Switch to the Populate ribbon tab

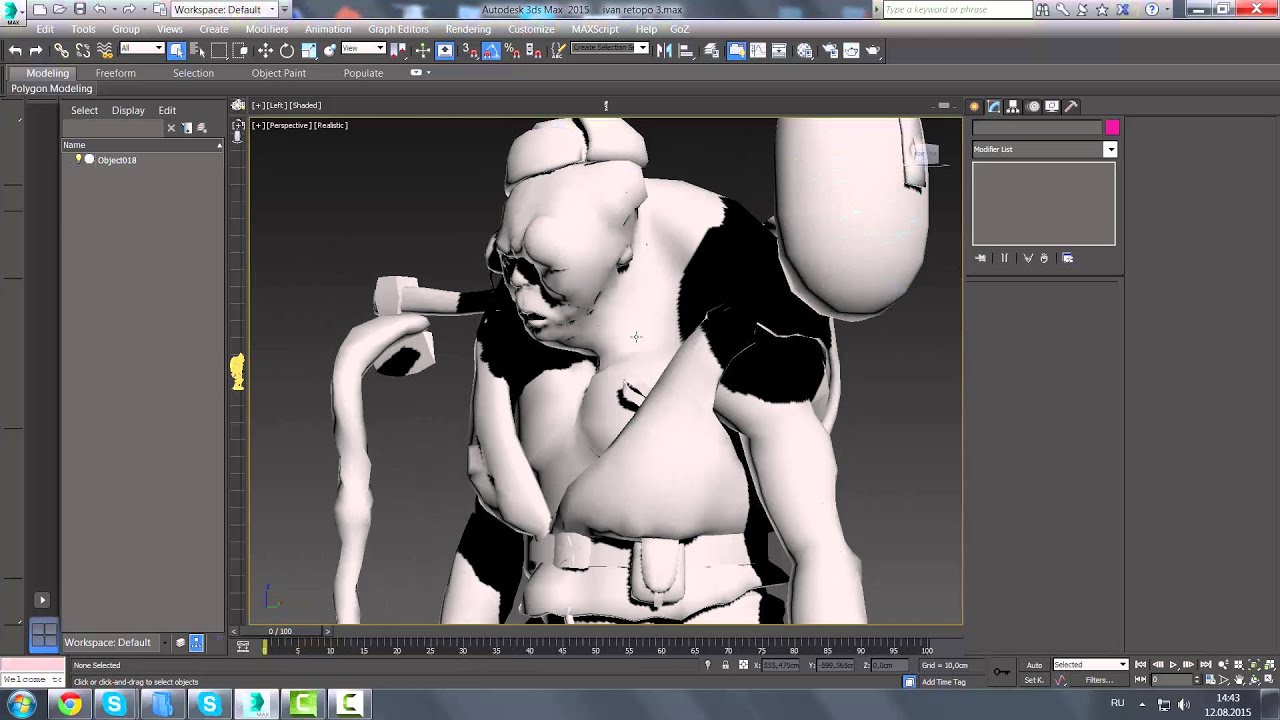[363, 73]
